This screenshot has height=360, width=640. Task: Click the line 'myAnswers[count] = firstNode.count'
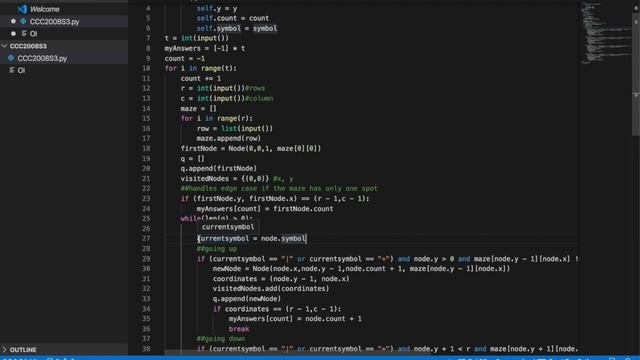tap(265, 209)
